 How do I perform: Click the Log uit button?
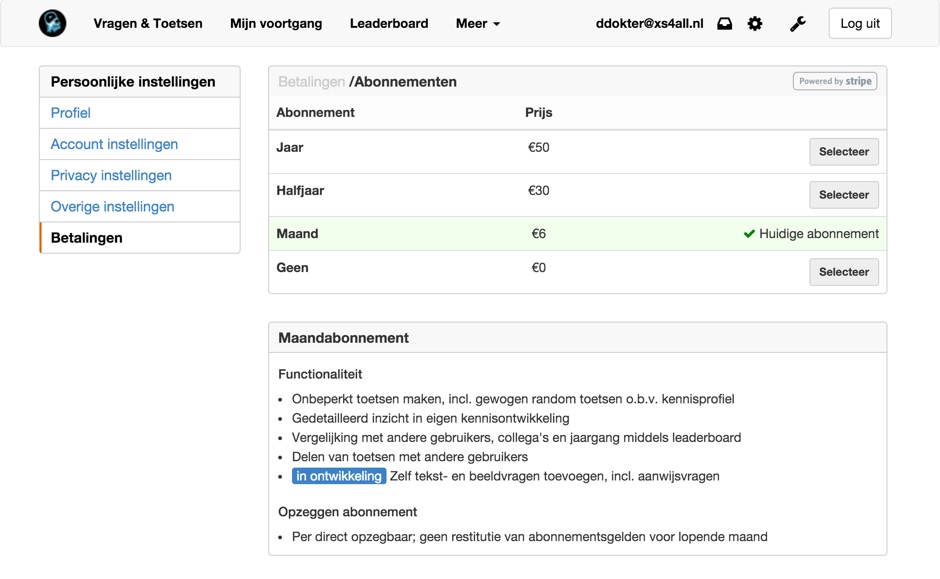(859, 23)
